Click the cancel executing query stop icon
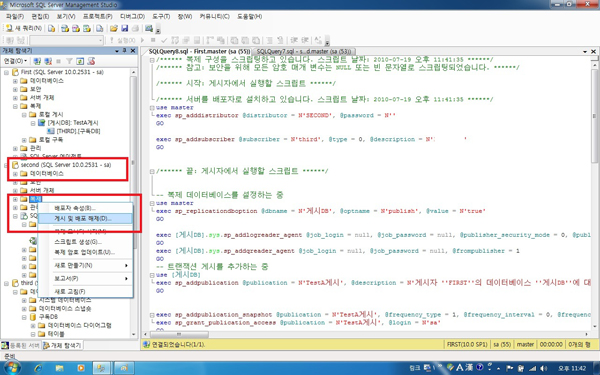The image size is (600, 375). [x=153, y=40]
